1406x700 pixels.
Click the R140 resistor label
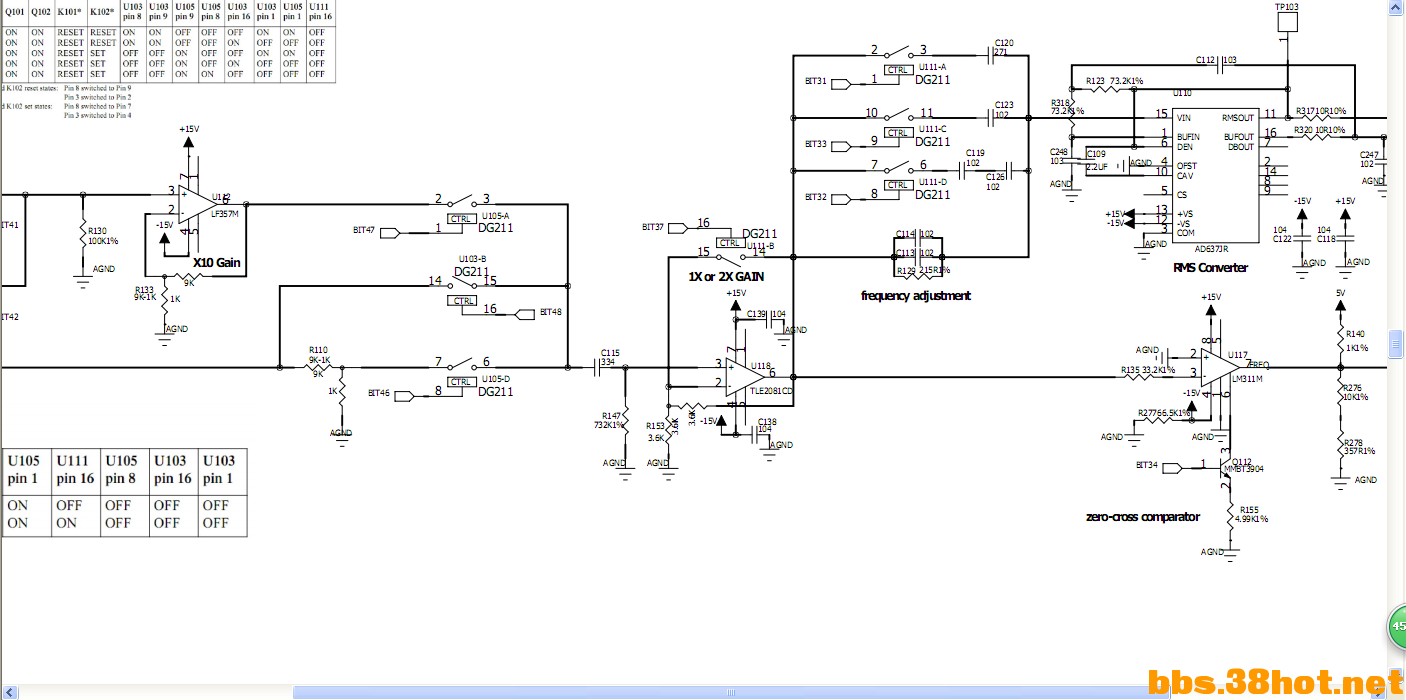[1355, 334]
